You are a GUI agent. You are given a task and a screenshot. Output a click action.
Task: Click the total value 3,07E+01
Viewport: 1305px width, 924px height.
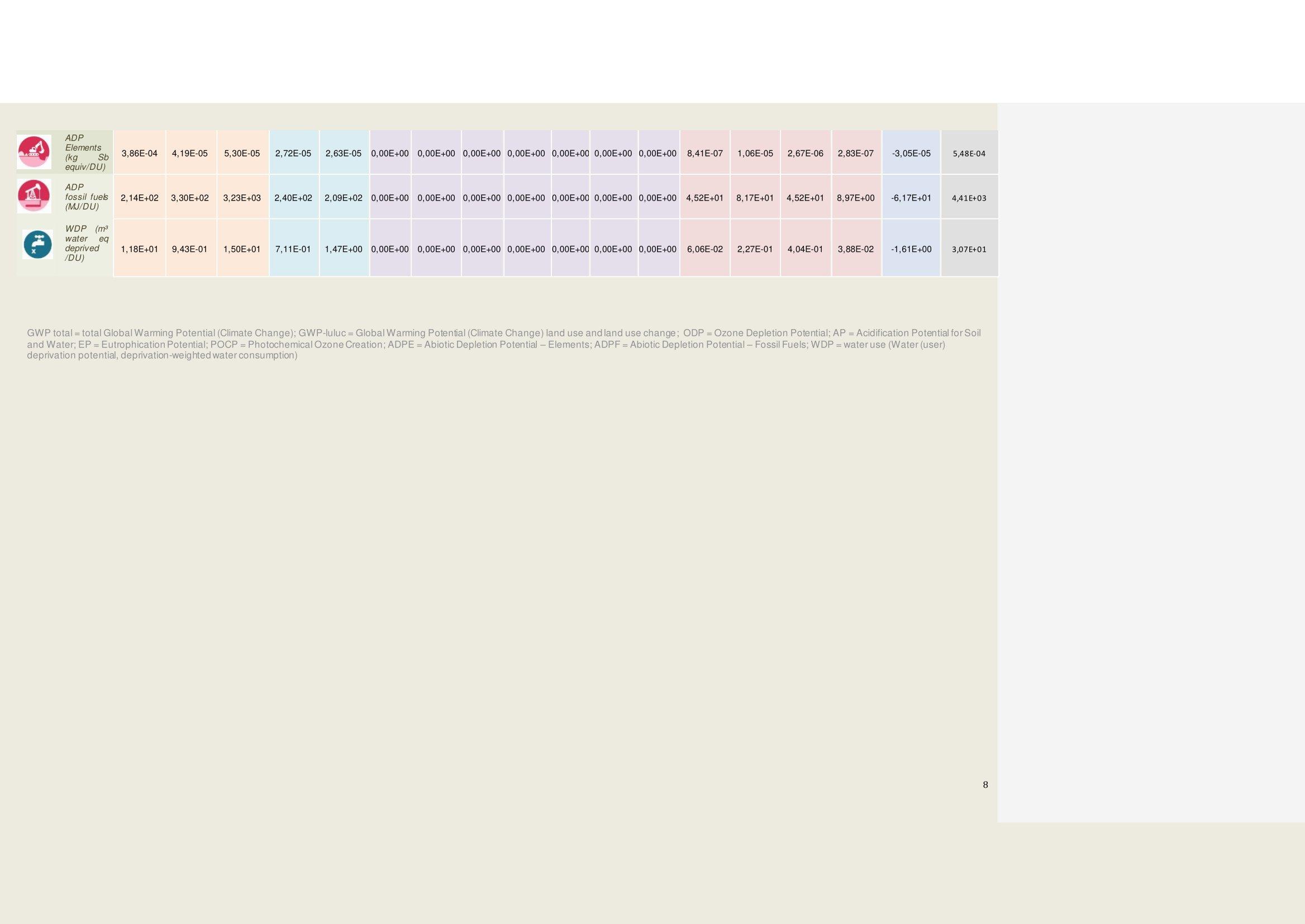(969, 249)
